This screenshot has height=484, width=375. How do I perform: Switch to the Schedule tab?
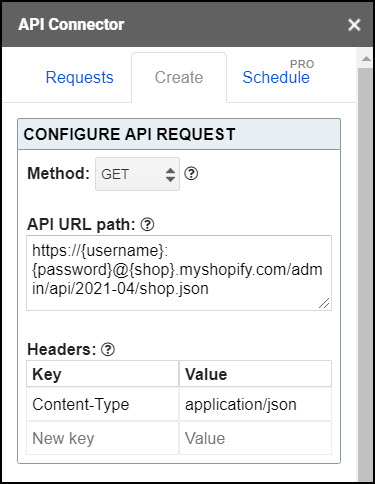pos(276,77)
